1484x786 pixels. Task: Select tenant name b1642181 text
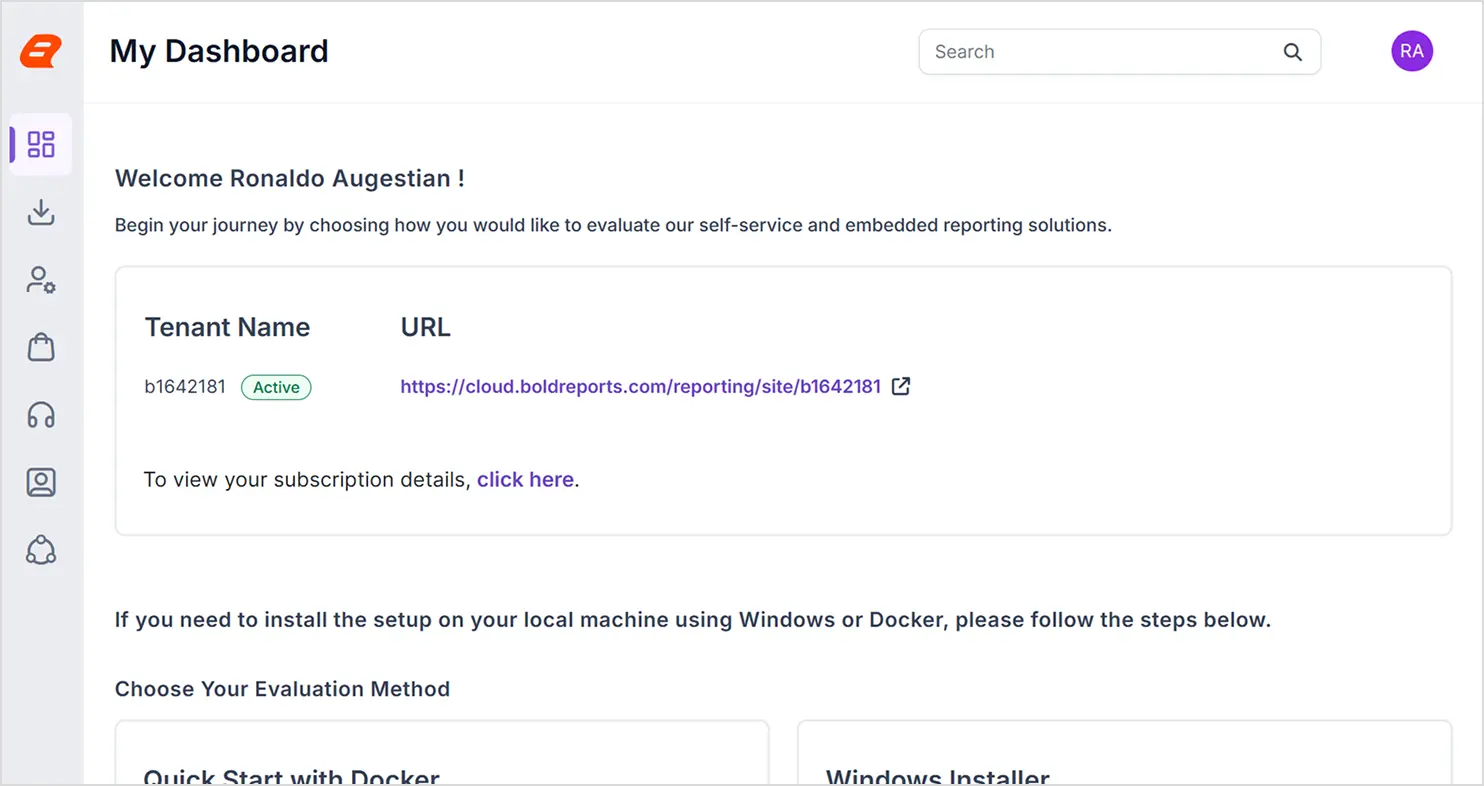pos(185,387)
